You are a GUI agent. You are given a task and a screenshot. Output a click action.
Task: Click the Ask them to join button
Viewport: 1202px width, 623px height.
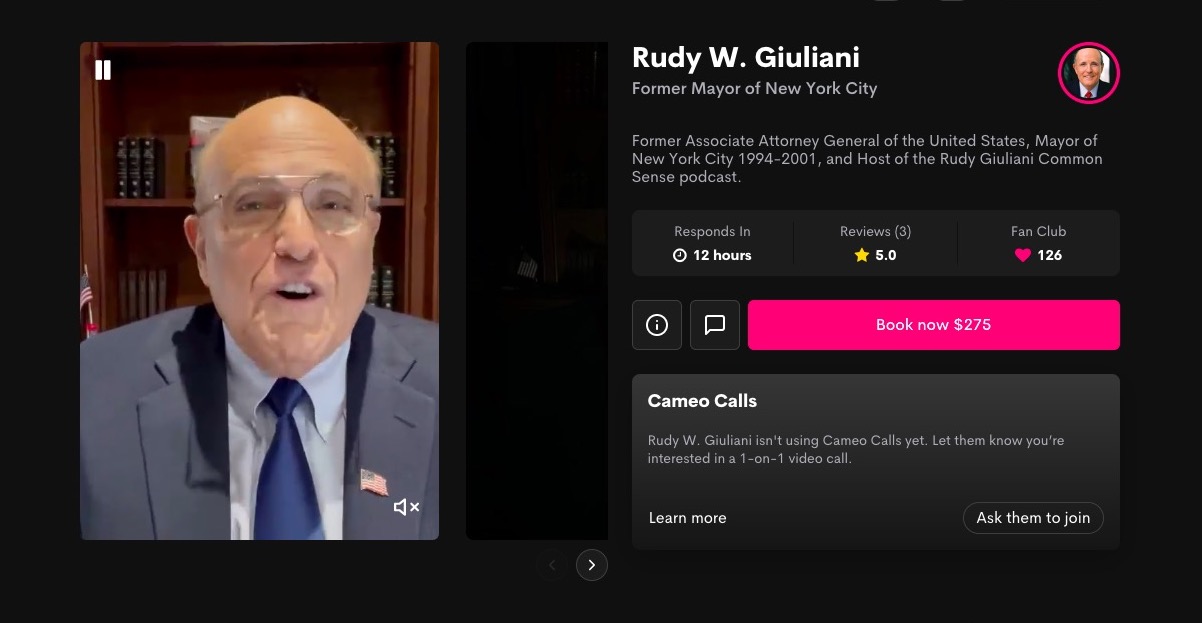tap(1033, 518)
